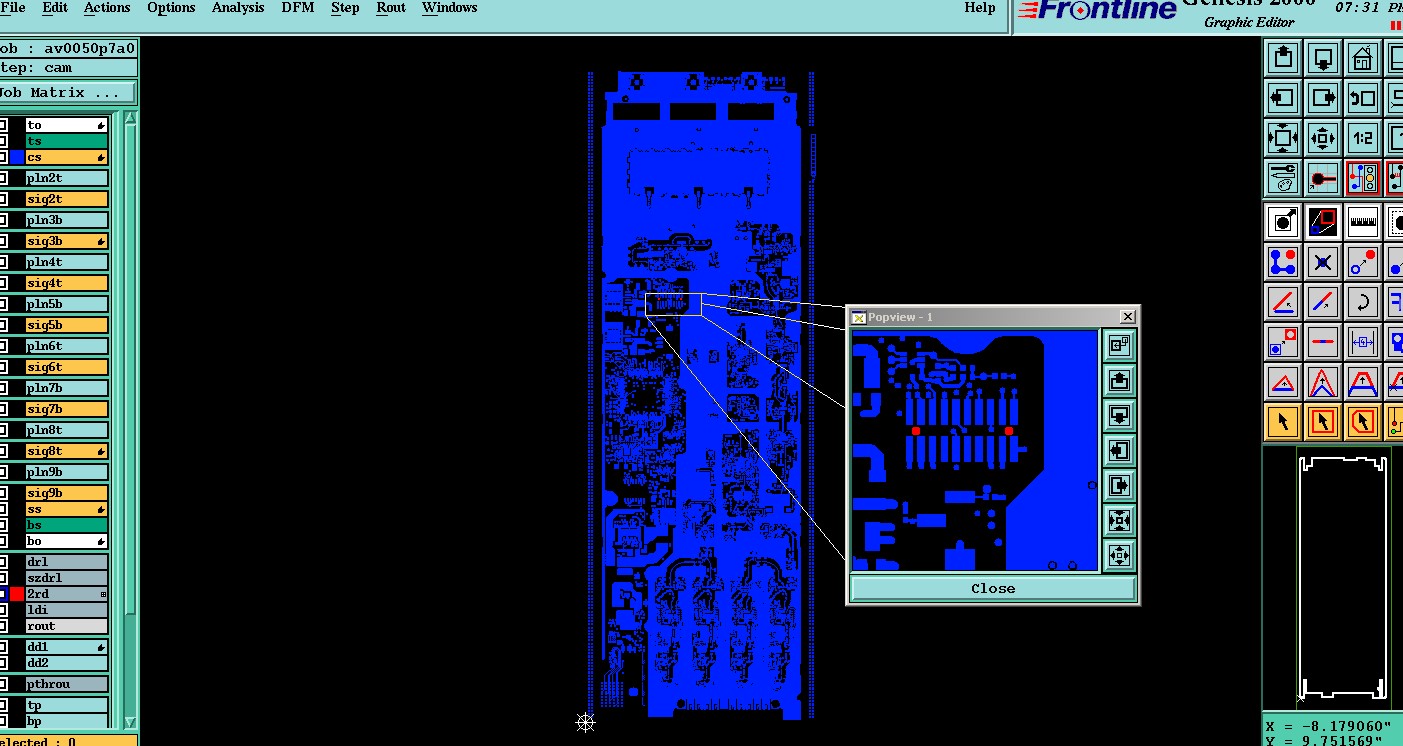The width and height of the screenshot is (1403, 746).
Task: Click the layer list scrollbar up arrow
Action: pos(130,118)
